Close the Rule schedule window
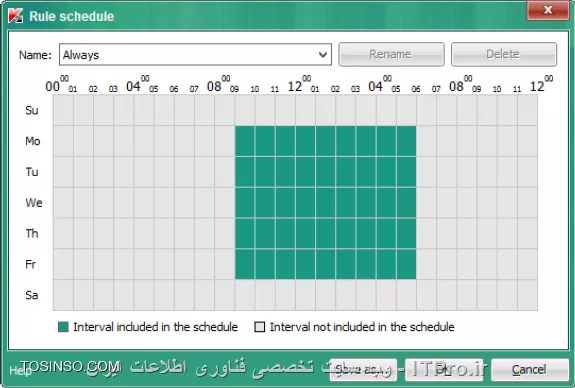The height and width of the screenshot is (388, 575). click(548, 10)
